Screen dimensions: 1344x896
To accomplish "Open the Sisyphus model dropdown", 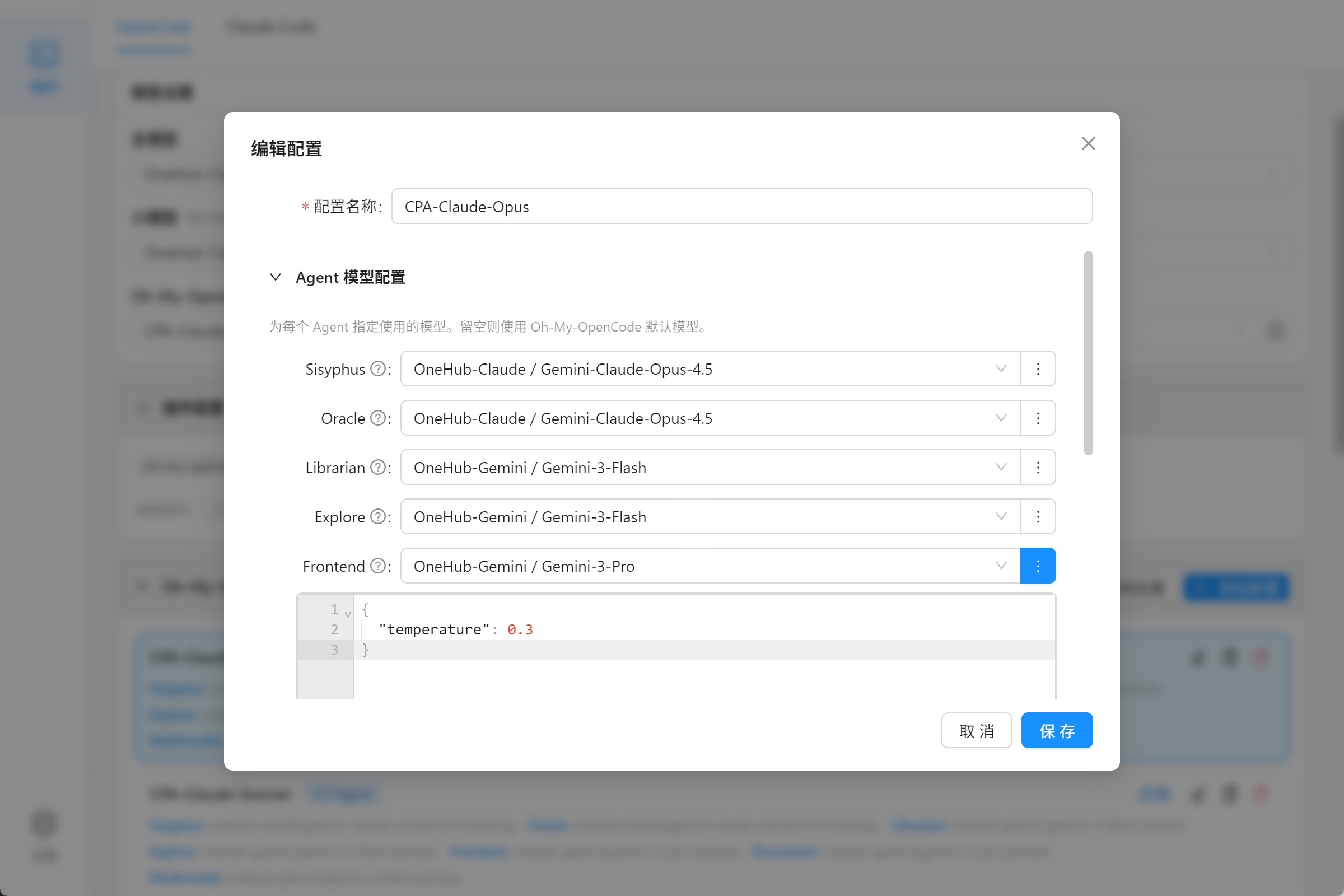I will [x=710, y=369].
